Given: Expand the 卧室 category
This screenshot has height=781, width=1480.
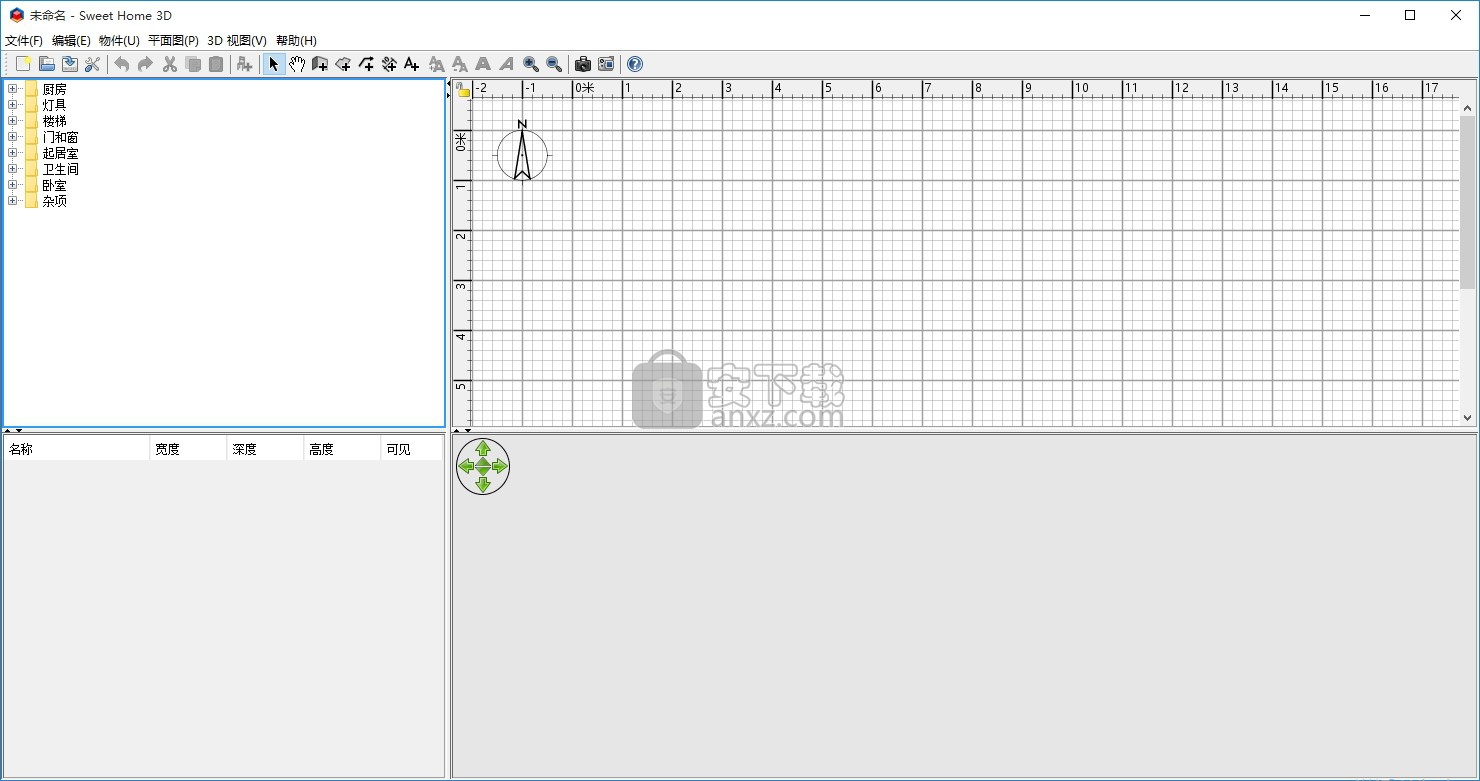Looking at the screenshot, I should pyautogui.click(x=13, y=185).
